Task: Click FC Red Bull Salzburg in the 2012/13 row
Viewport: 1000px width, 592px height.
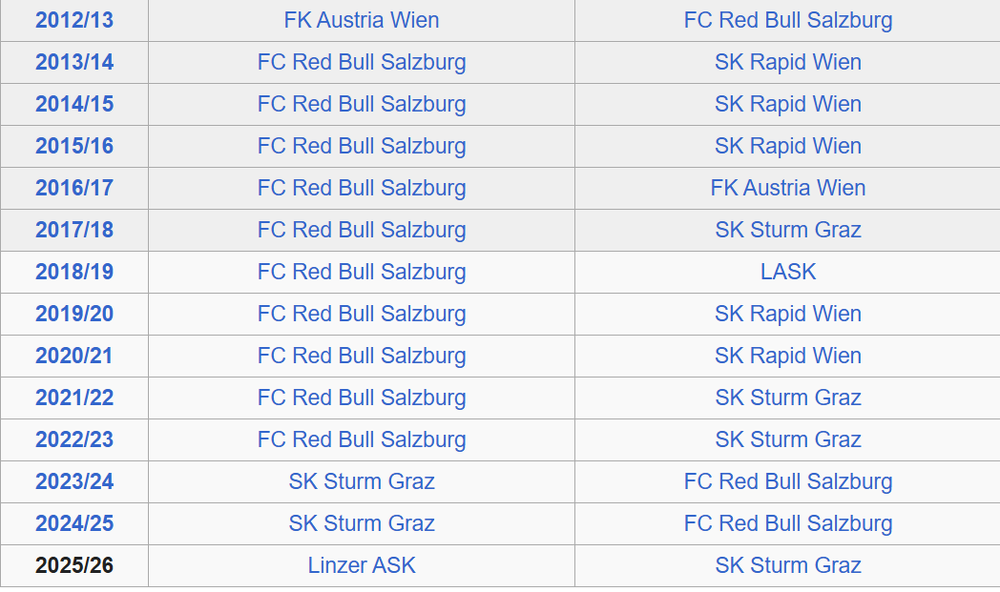Action: (788, 20)
